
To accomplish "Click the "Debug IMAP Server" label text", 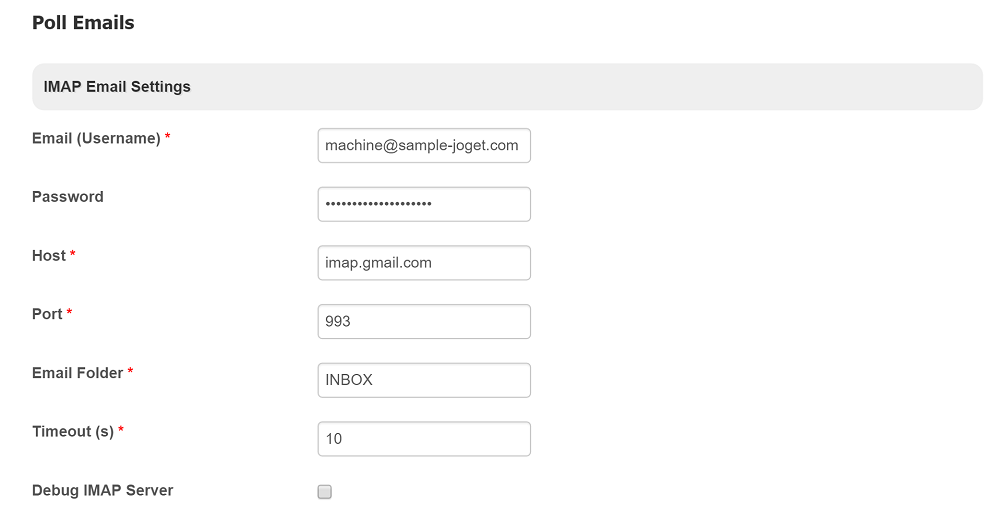I will (x=102, y=491).
